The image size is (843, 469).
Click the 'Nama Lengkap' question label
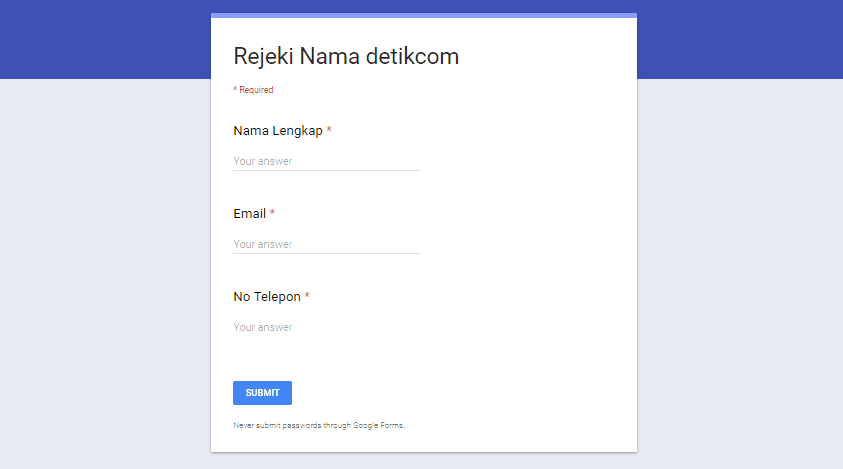click(x=278, y=131)
